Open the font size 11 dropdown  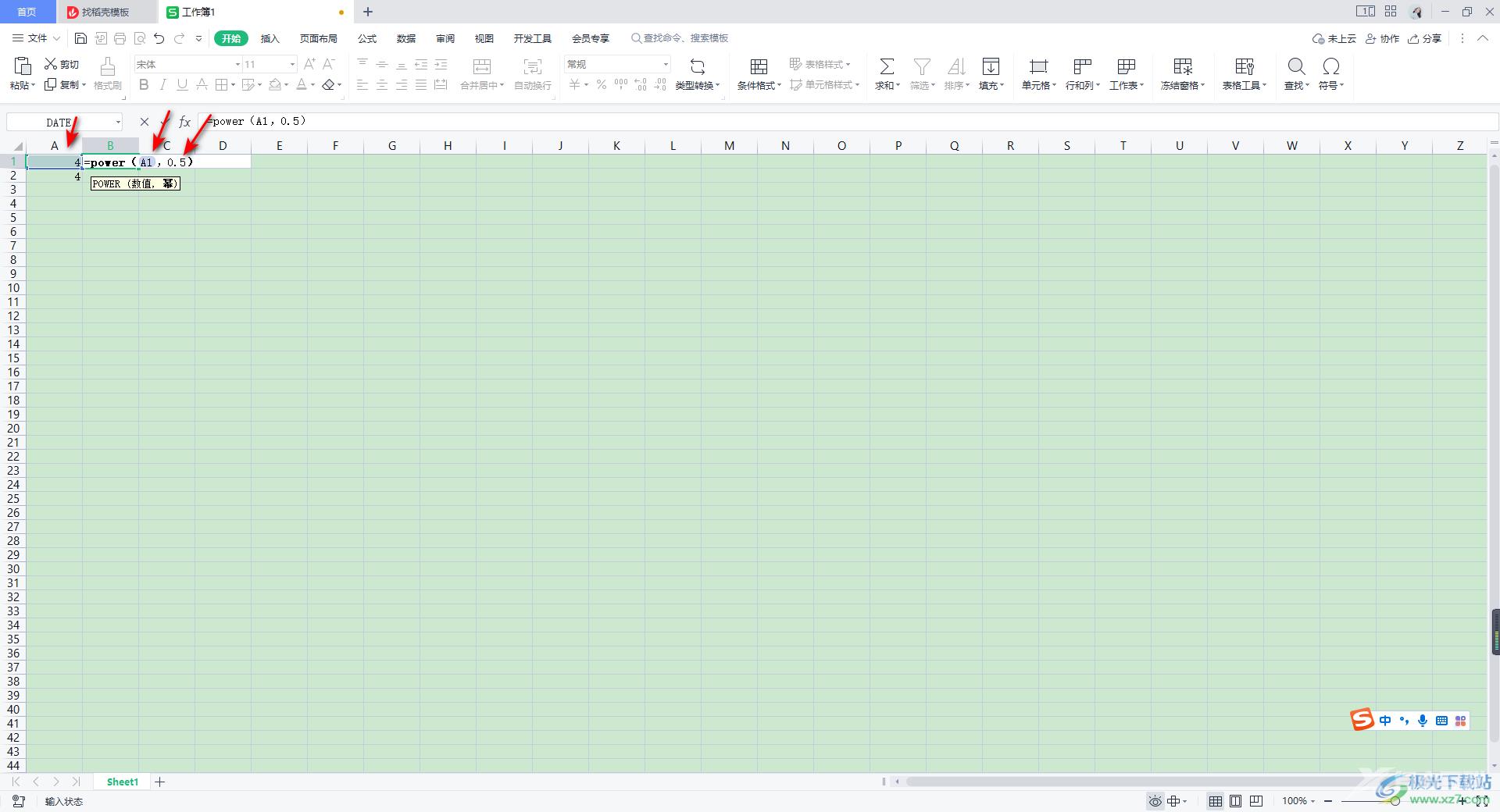point(292,64)
